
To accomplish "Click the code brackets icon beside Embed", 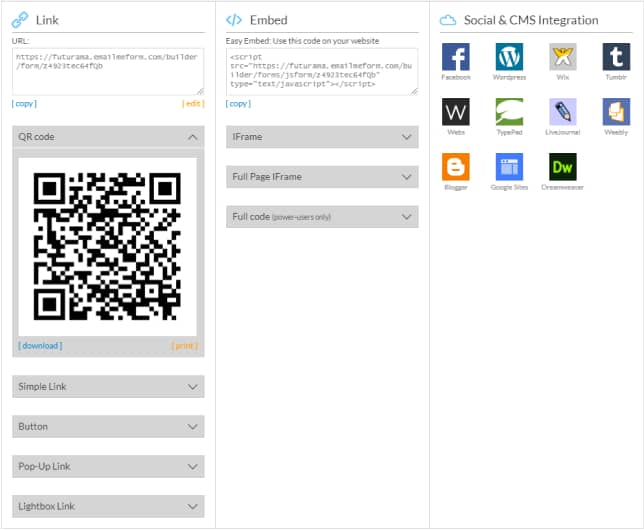I will coord(234,20).
